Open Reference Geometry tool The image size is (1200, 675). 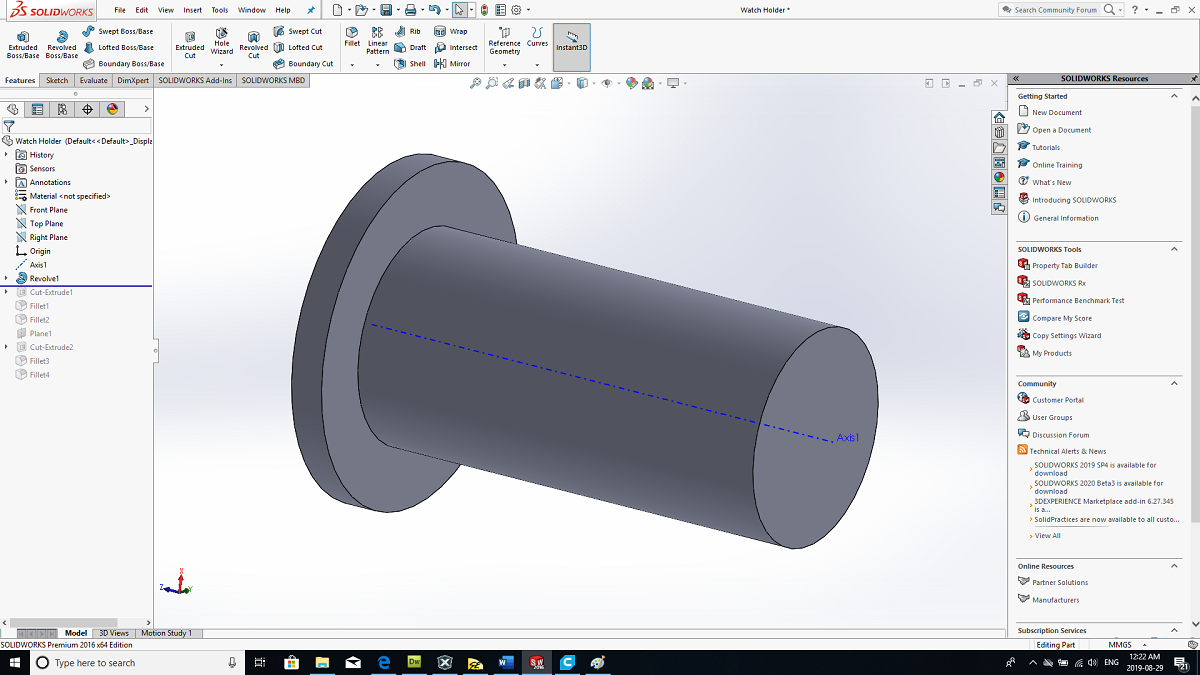(x=504, y=41)
